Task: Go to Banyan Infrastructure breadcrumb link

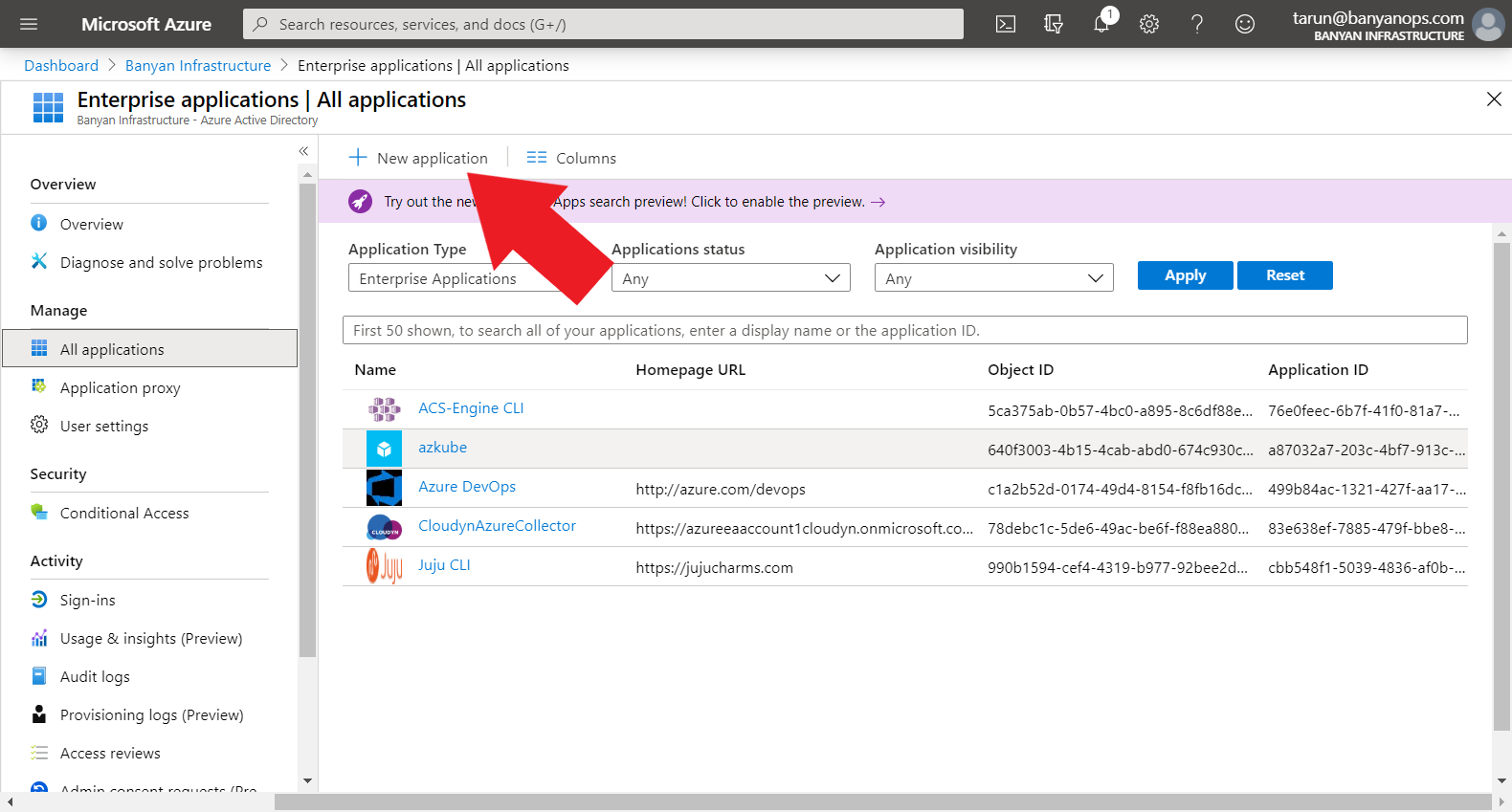Action: 198,65
